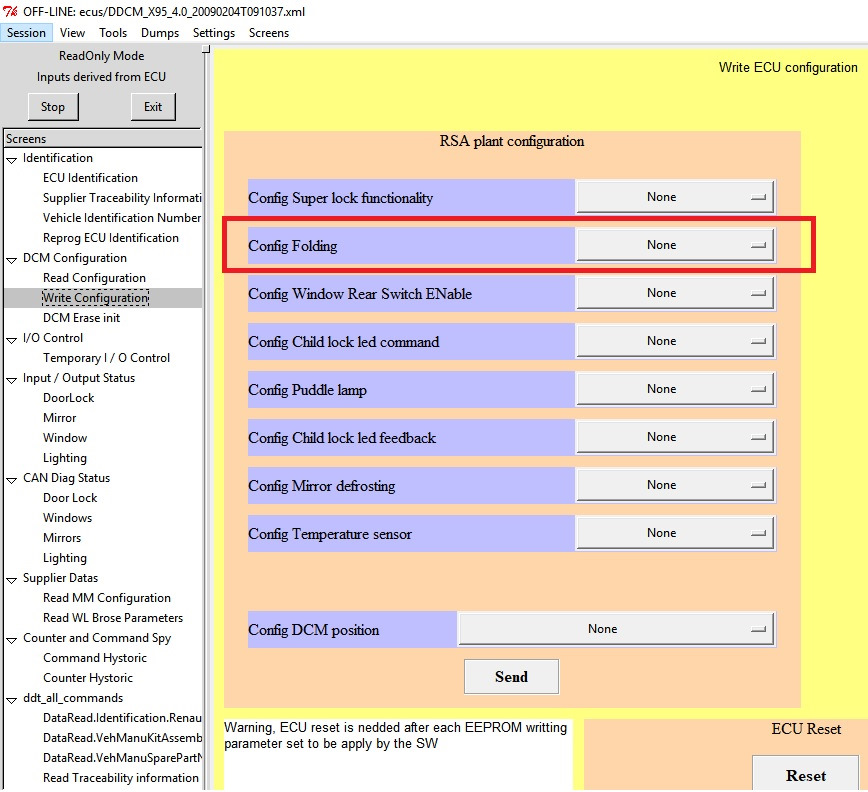Click the application icon in title bar
The image size is (868, 792).
[11, 10]
